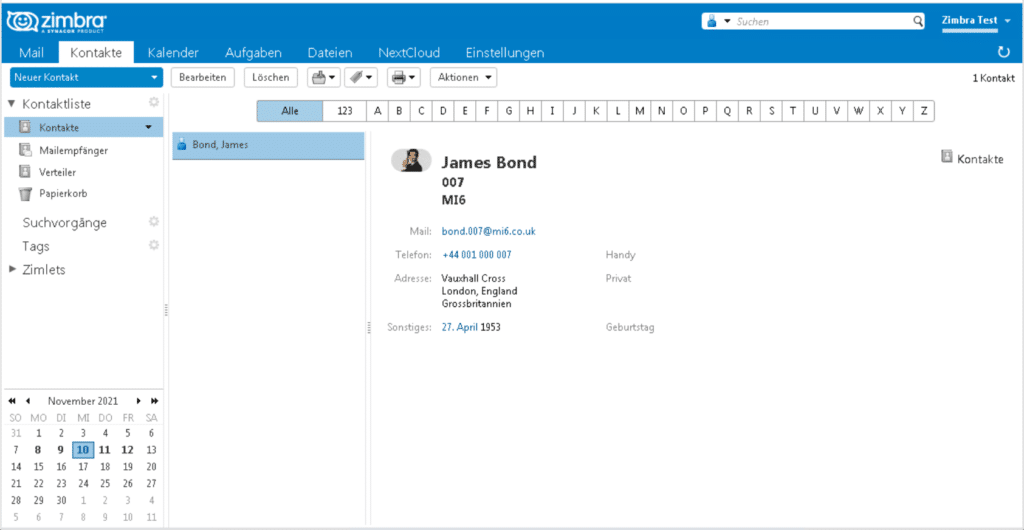
Task: Go to previous month in mini calendar
Action: tap(27, 401)
